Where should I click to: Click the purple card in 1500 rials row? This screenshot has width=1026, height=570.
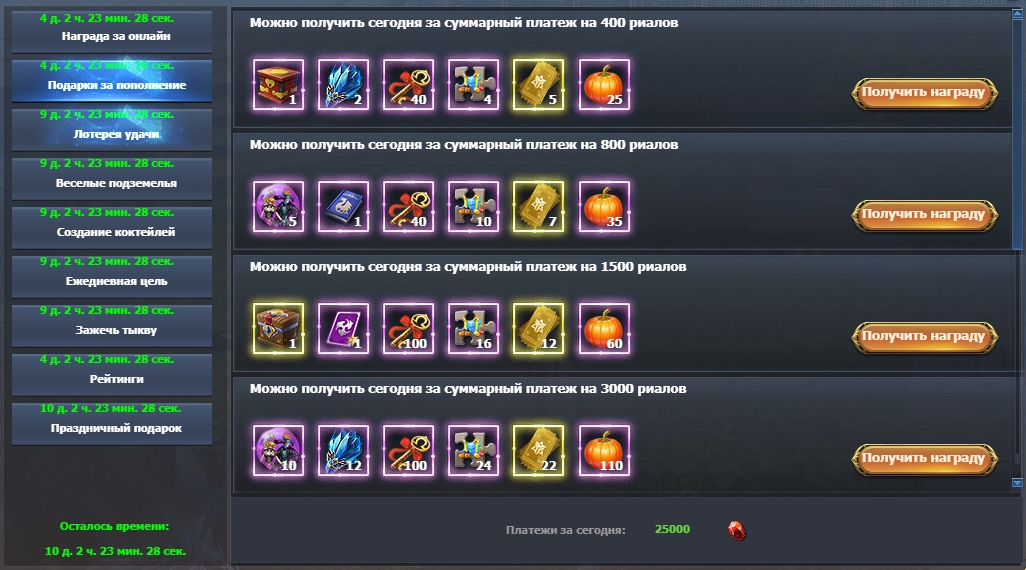click(344, 329)
